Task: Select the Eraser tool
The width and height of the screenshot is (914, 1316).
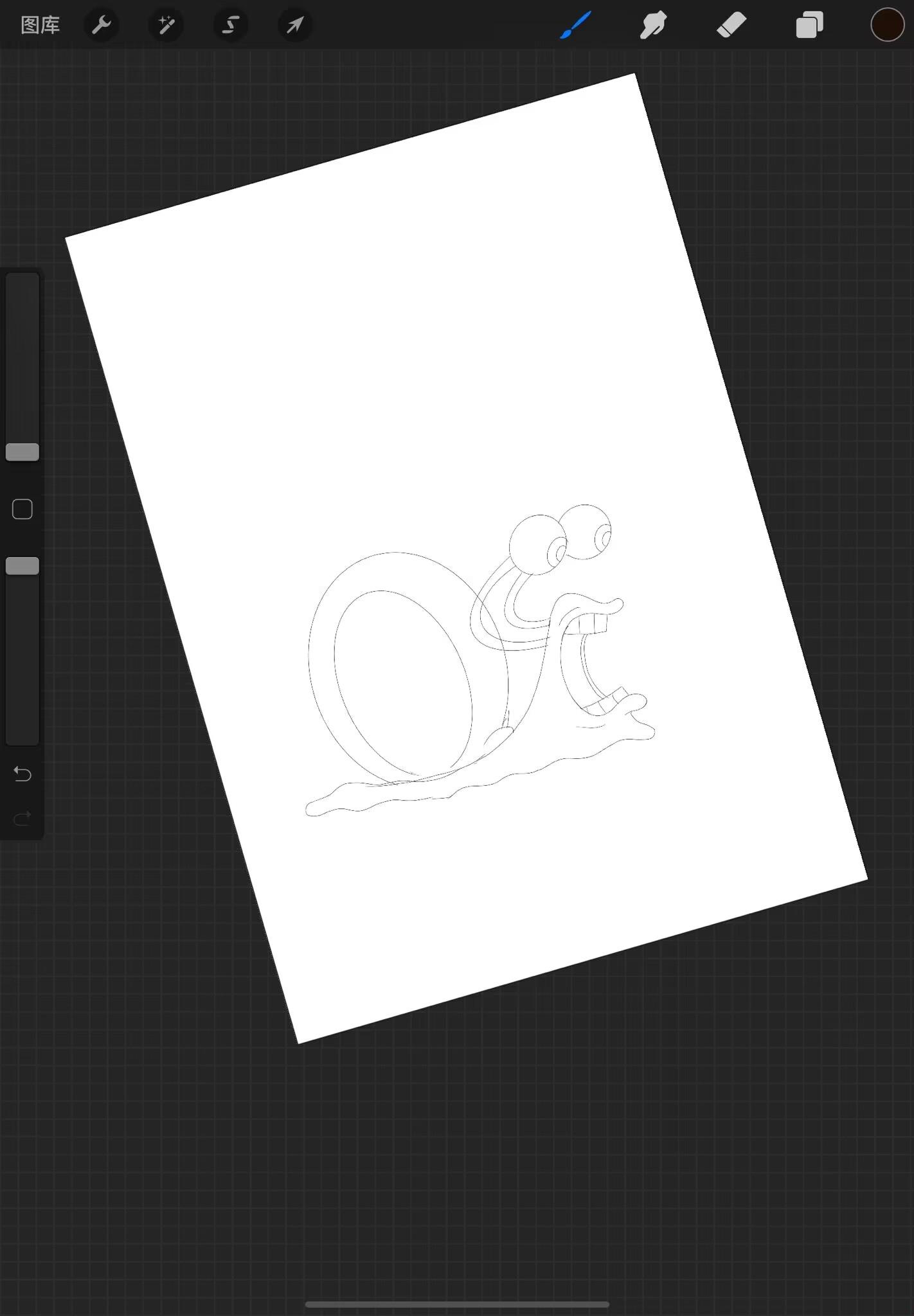Action: point(731,25)
